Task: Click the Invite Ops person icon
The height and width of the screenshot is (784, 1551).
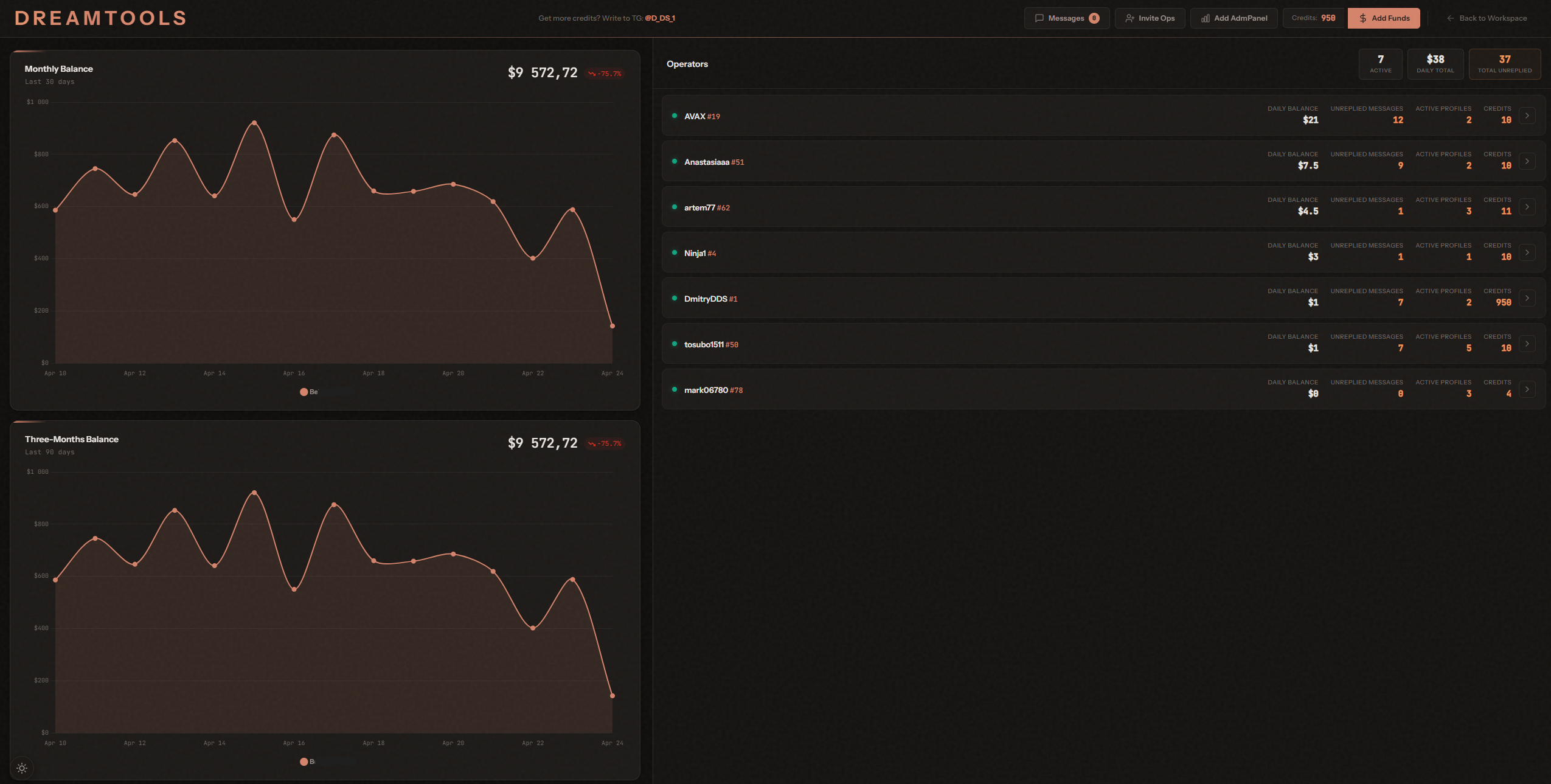Action: (1129, 18)
